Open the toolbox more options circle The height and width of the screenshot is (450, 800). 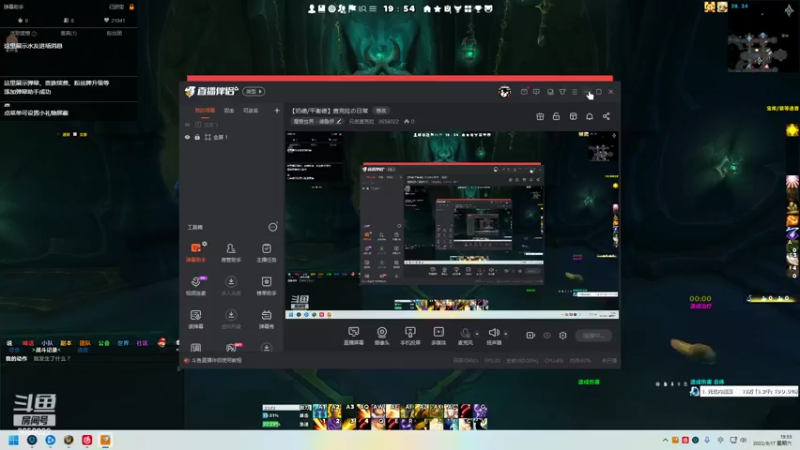tap(273, 227)
